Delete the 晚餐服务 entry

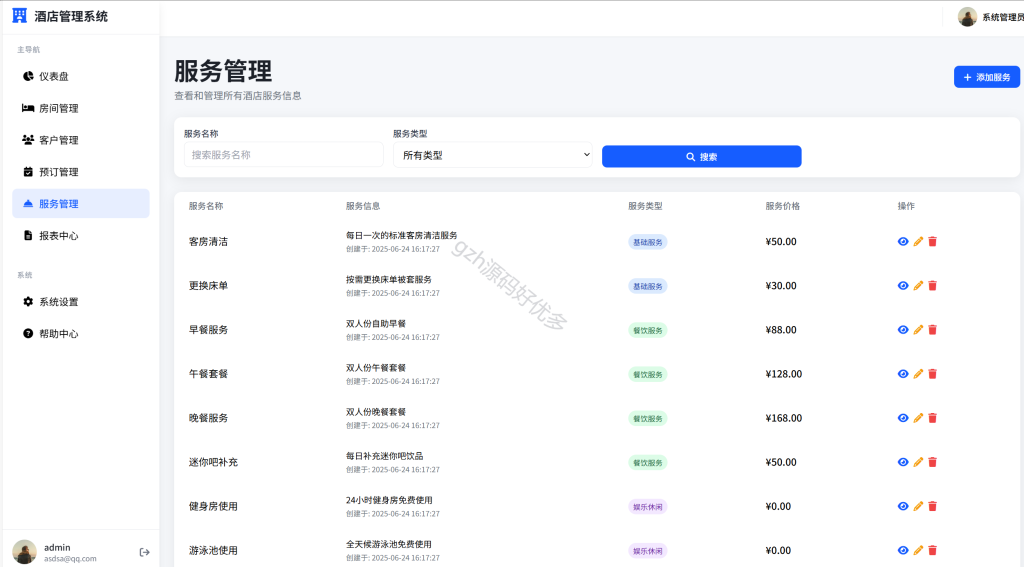pyautogui.click(x=933, y=418)
